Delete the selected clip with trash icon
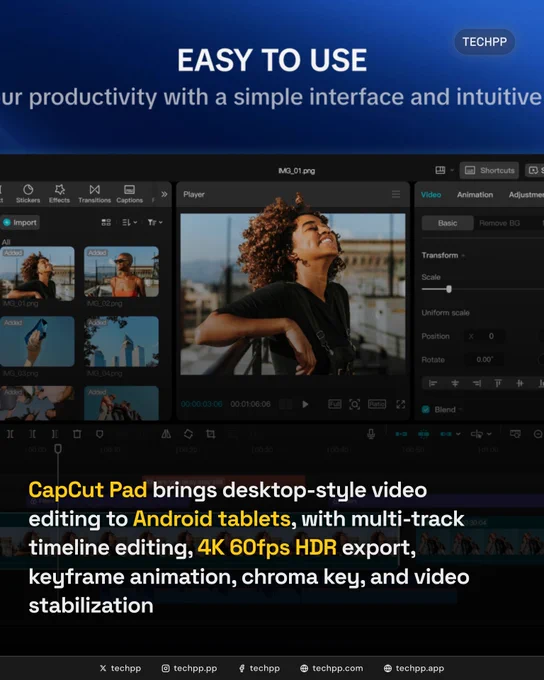The height and width of the screenshot is (680, 544). click(x=77, y=434)
